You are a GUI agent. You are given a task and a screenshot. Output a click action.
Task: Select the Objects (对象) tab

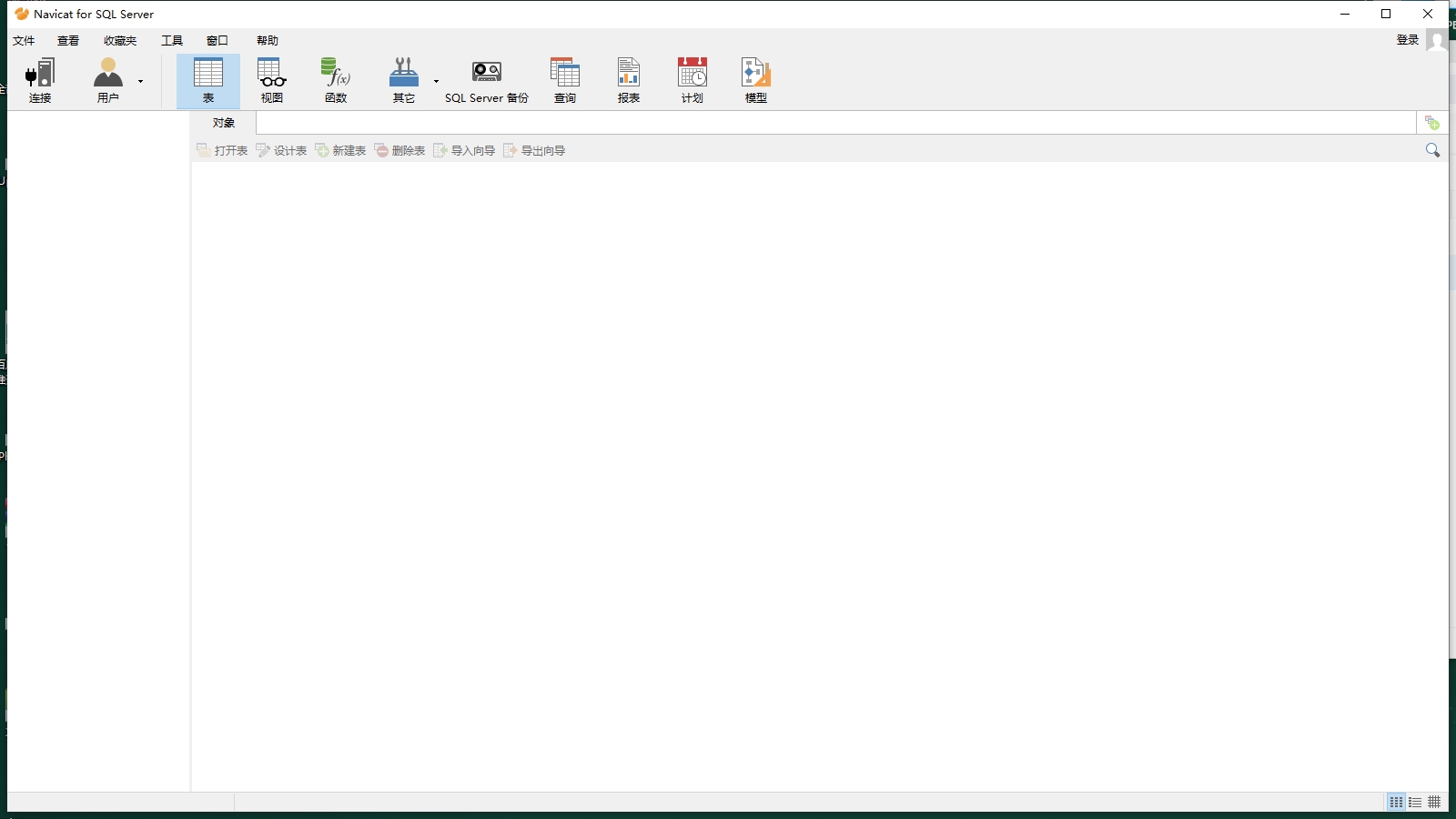224,123
